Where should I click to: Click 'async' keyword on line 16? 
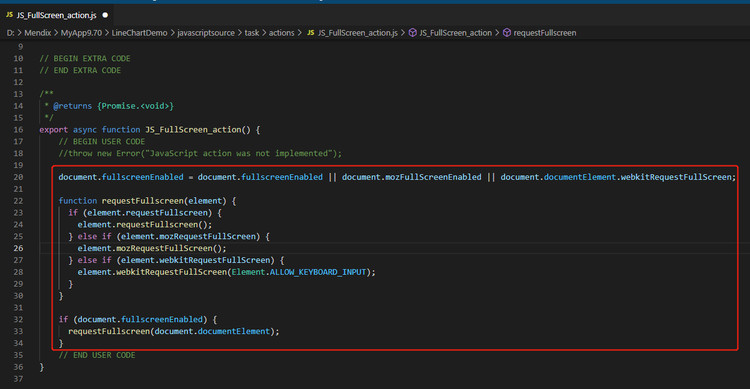(85, 130)
